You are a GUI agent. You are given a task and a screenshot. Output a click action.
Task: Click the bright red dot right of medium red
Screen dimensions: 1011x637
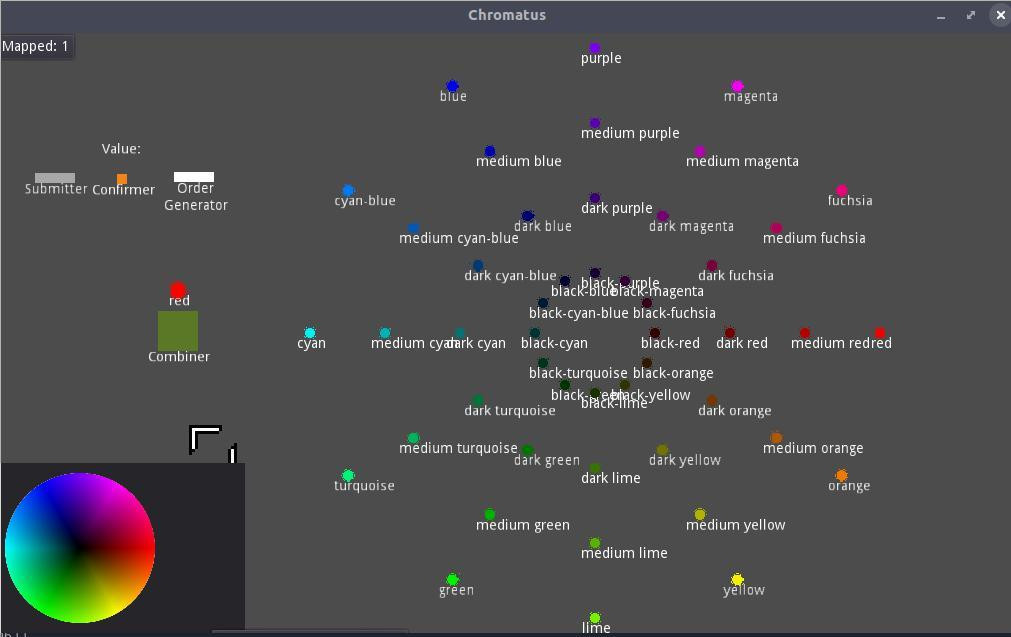pyautogui.click(x=879, y=333)
